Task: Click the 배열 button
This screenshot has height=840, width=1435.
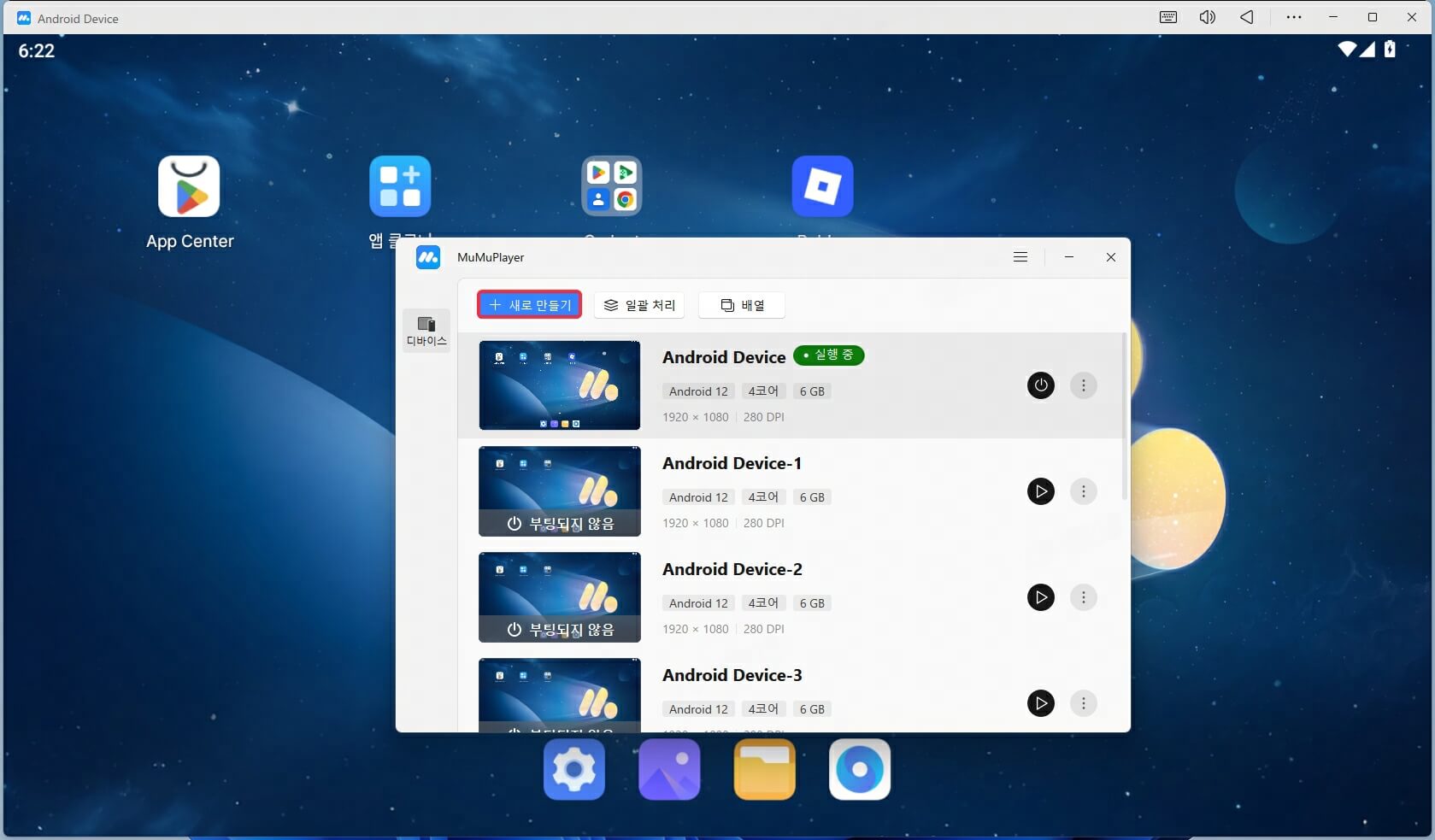Action: coord(742,305)
